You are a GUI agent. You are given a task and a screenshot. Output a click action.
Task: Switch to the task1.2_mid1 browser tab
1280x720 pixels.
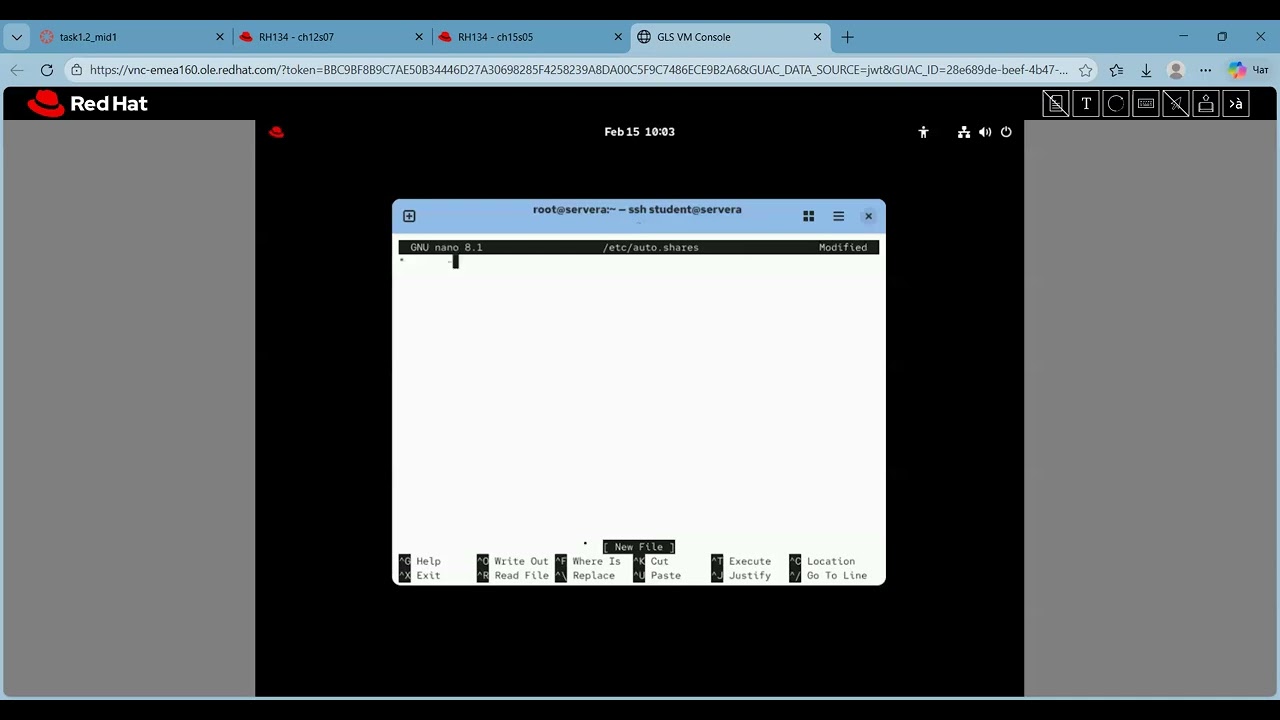click(130, 37)
